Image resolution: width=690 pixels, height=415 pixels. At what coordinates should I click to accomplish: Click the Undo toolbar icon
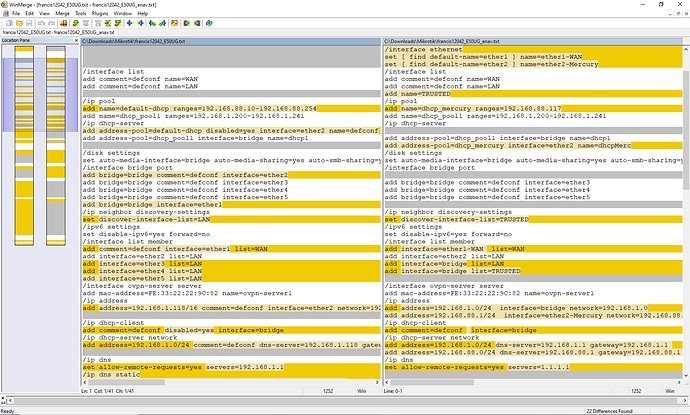click(41, 24)
